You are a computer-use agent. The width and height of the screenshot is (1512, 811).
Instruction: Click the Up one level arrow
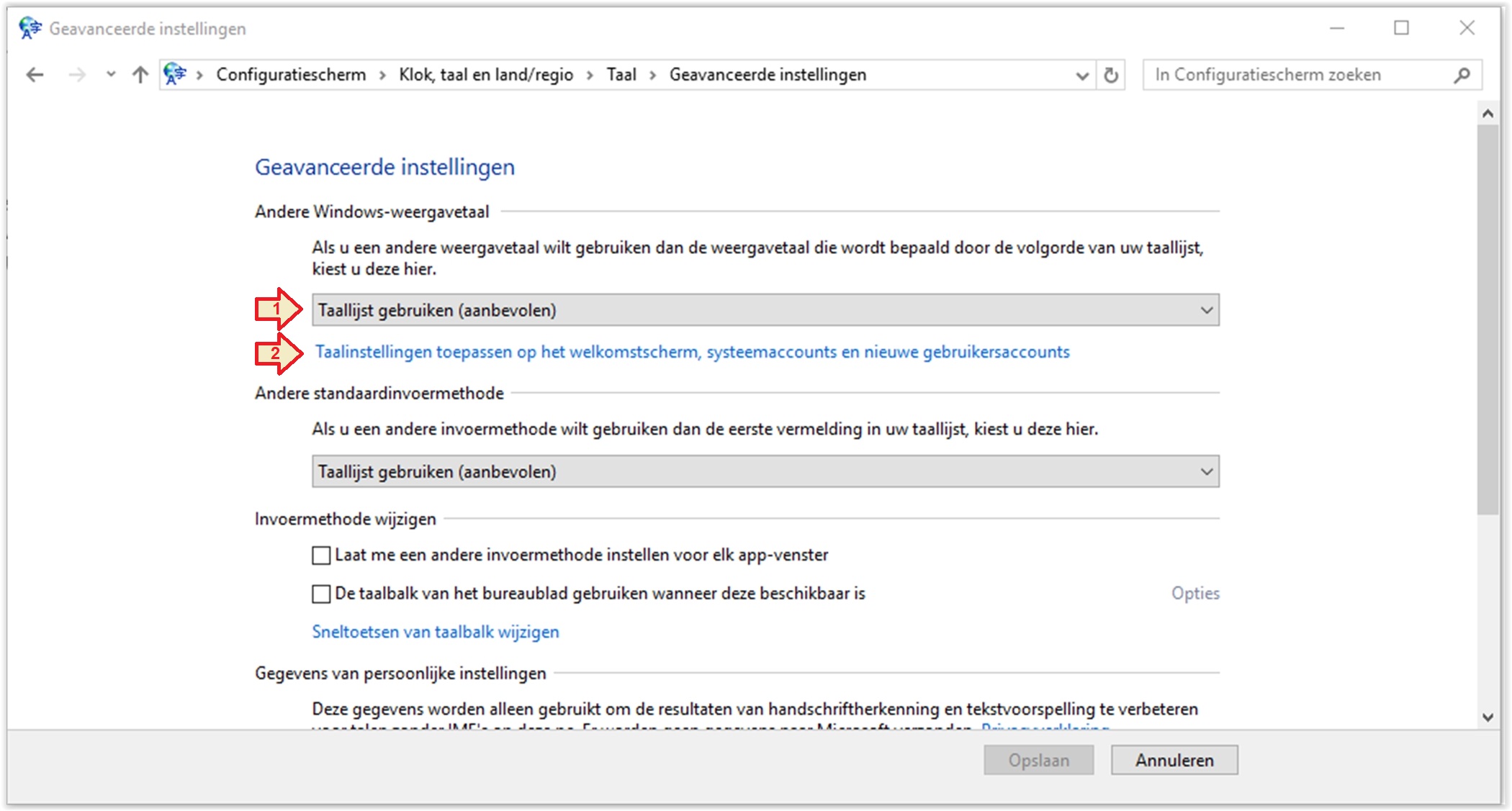coord(140,75)
